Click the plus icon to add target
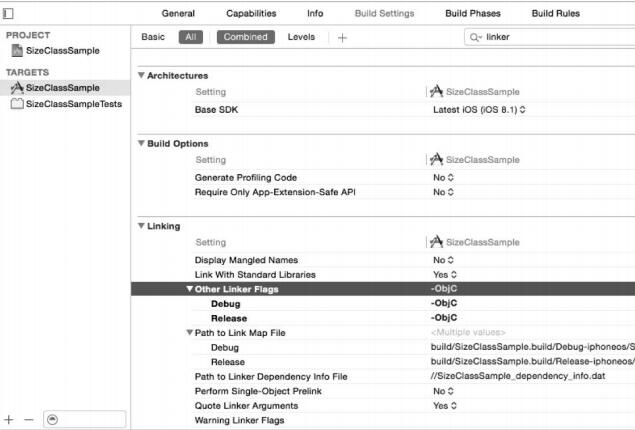The image size is (635, 430). (x=9, y=419)
